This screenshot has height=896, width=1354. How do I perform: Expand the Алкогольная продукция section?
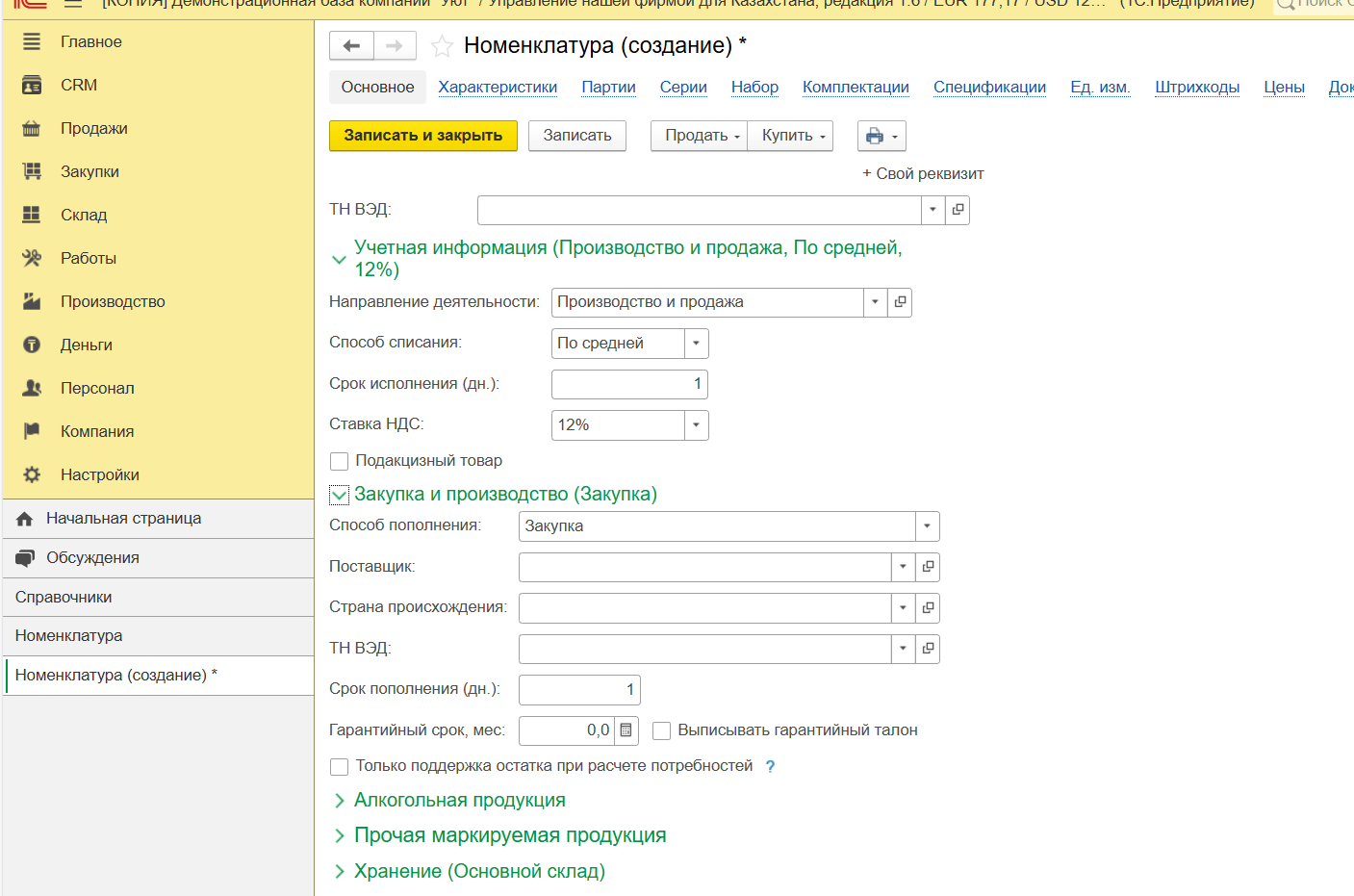[x=459, y=801]
